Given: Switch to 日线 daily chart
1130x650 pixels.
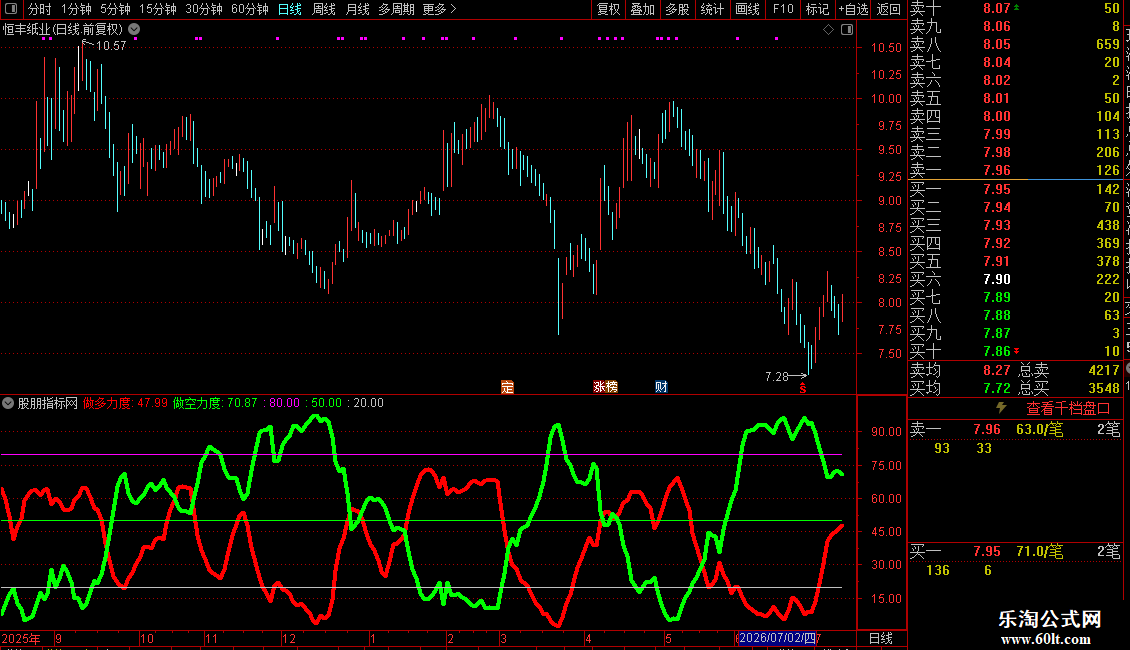Looking at the screenshot, I should 290,9.
